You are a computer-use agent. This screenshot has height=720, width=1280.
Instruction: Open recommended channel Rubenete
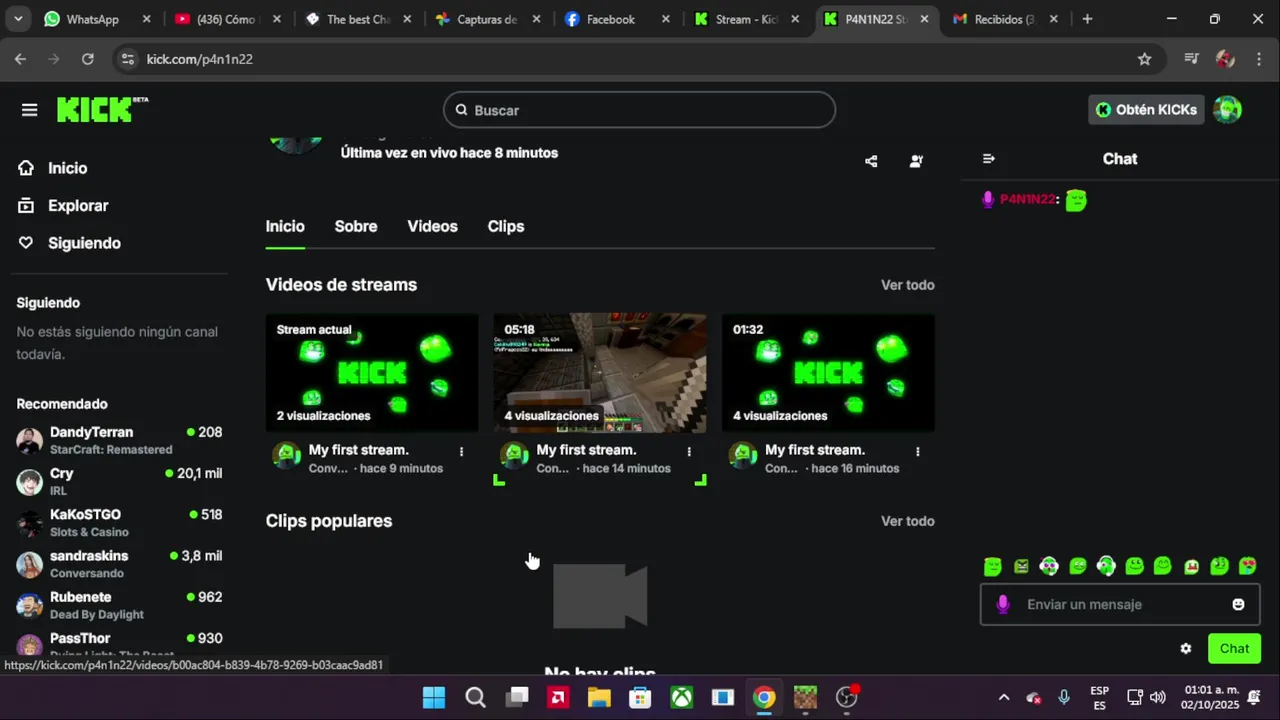coord(119,605)
